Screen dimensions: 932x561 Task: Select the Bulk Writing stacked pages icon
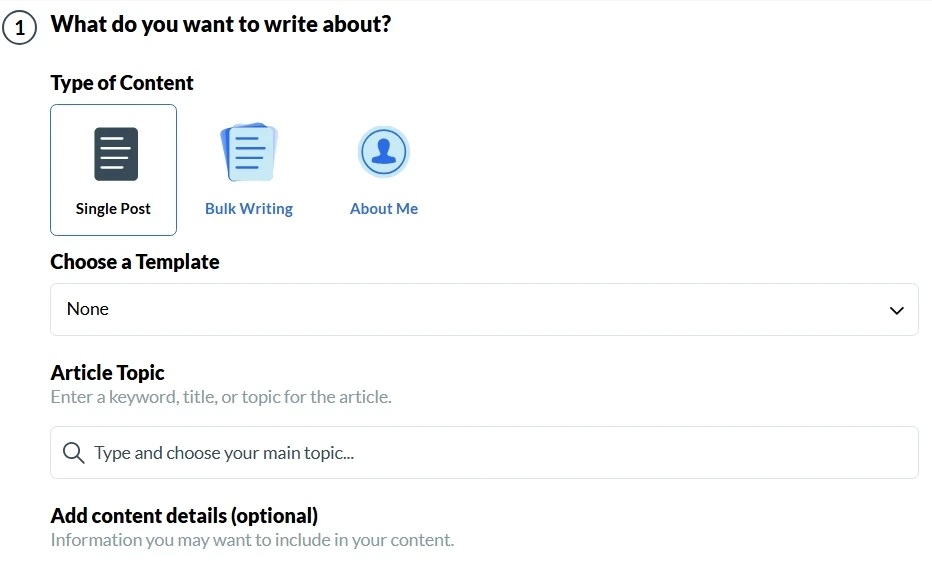[248, 153]
